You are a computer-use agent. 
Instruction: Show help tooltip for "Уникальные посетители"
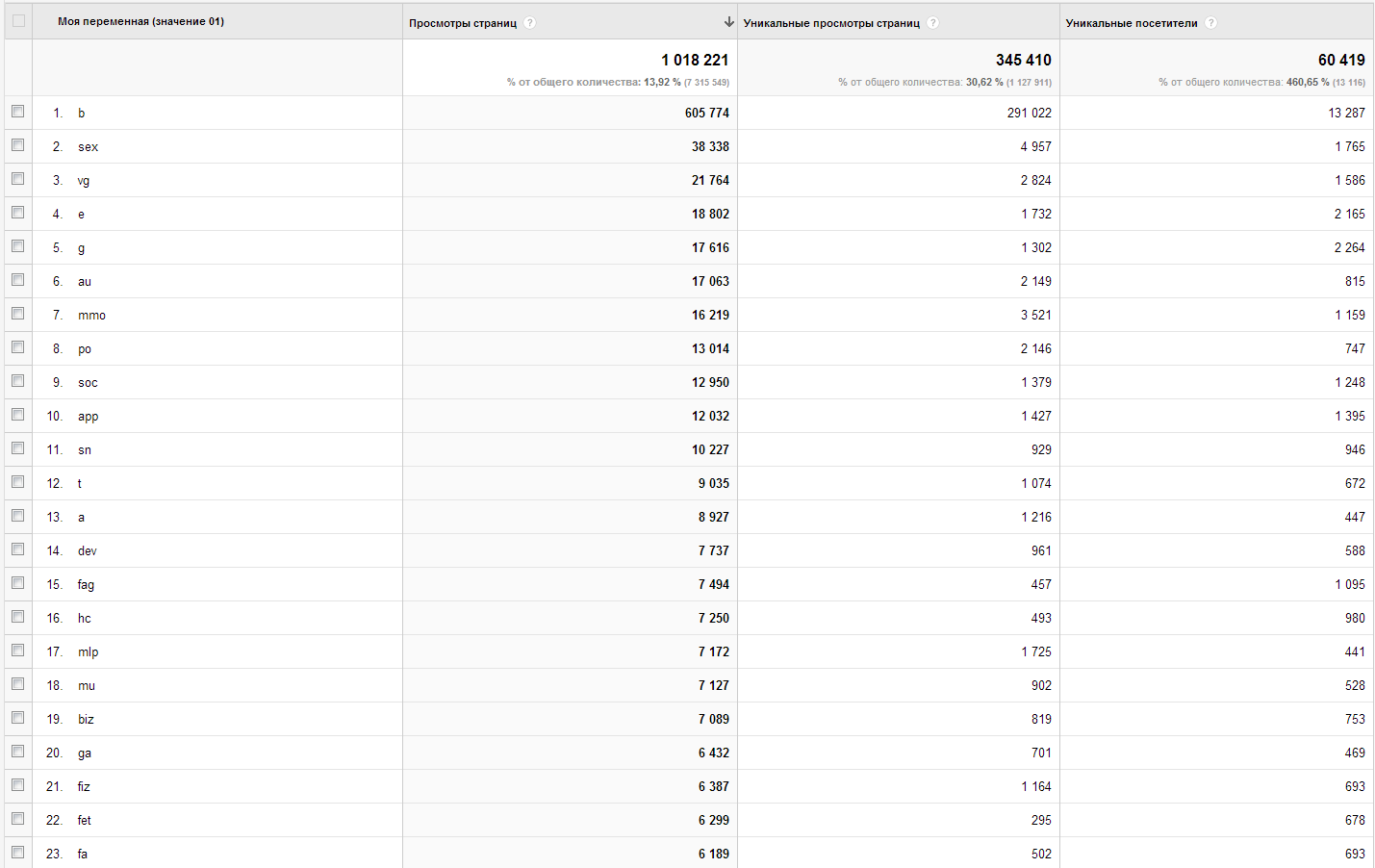click(x=1211, y=23)
